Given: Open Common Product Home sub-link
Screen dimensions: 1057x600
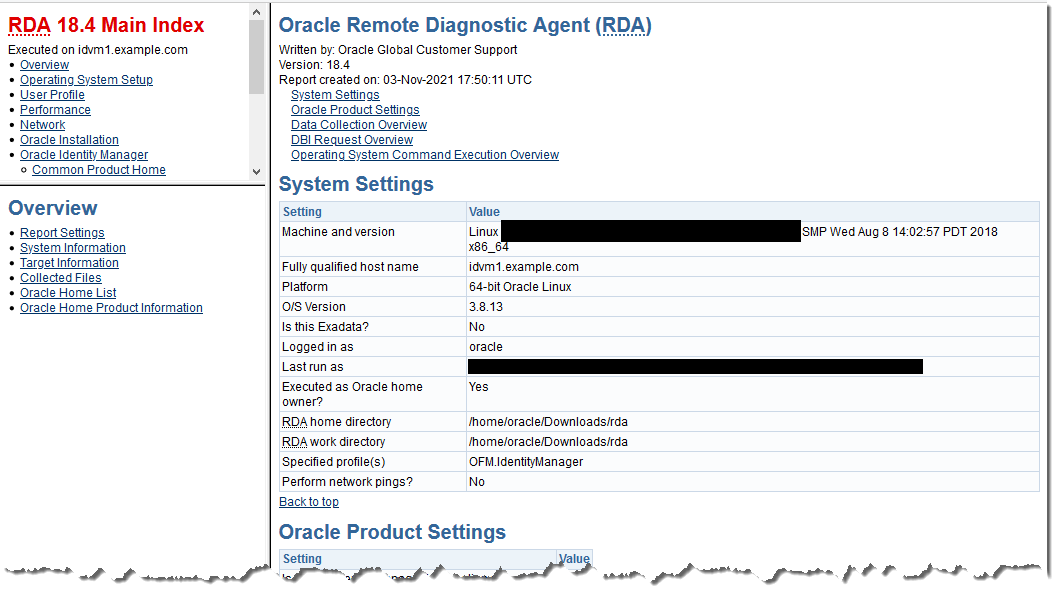Looking at the screenshot, I should (99, 170).
